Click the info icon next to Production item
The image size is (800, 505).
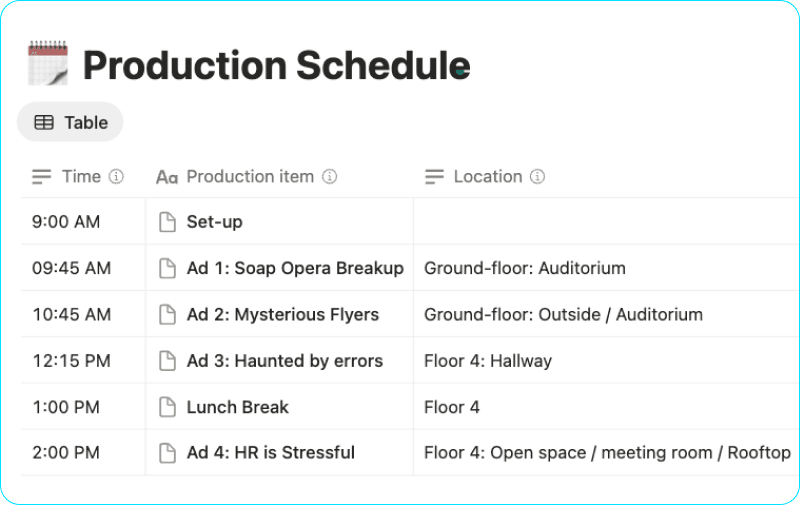329,177
